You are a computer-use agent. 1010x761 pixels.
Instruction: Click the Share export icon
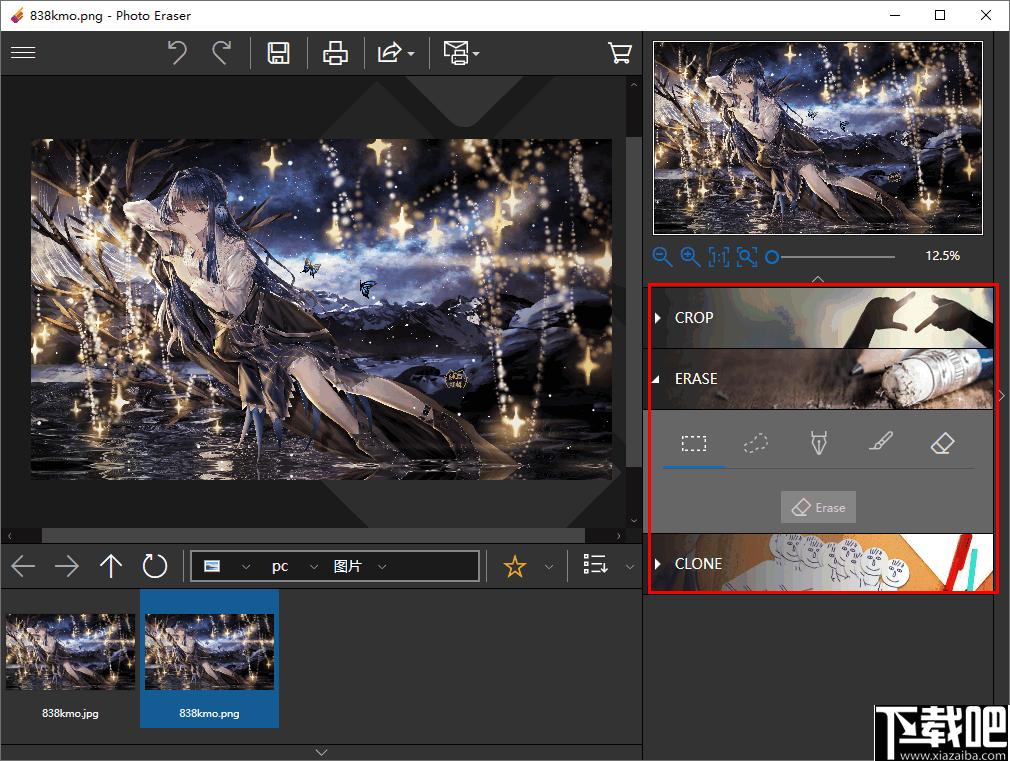[x=389, y=53]
